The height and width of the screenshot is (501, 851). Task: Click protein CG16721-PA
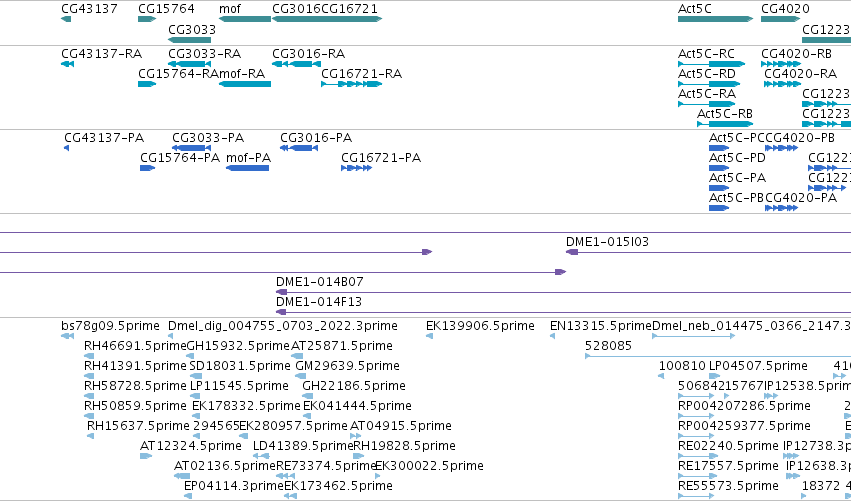[x=357, y=168]
